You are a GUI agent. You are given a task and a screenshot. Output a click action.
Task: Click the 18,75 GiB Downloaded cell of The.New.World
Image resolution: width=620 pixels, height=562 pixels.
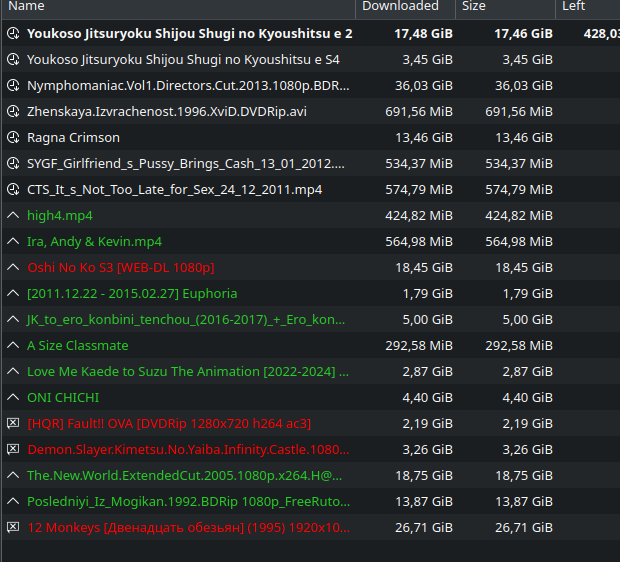click(424, 475)
